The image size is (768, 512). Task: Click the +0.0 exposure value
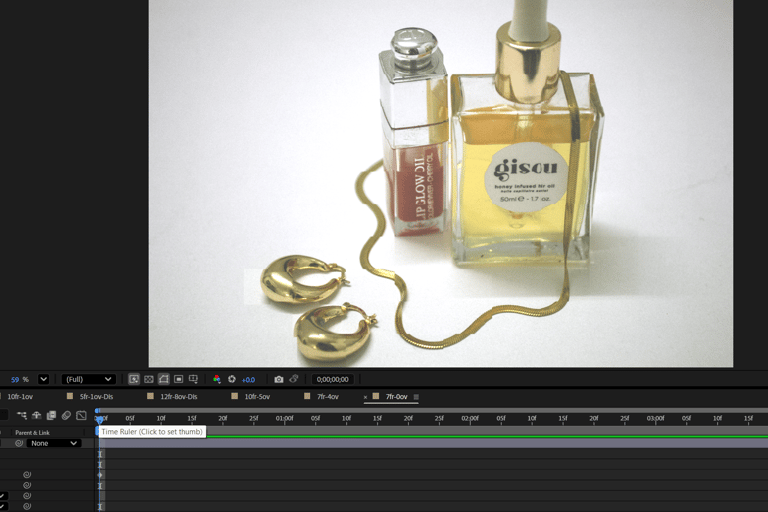pos(248,380)
